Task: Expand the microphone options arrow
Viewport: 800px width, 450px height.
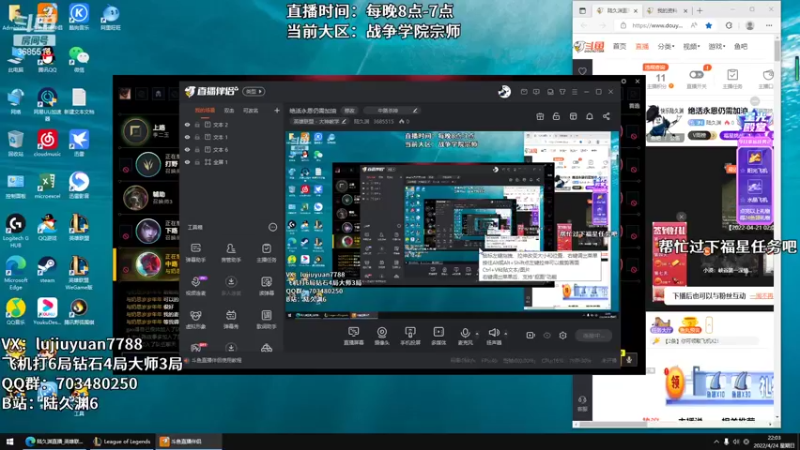Action: 477,334
